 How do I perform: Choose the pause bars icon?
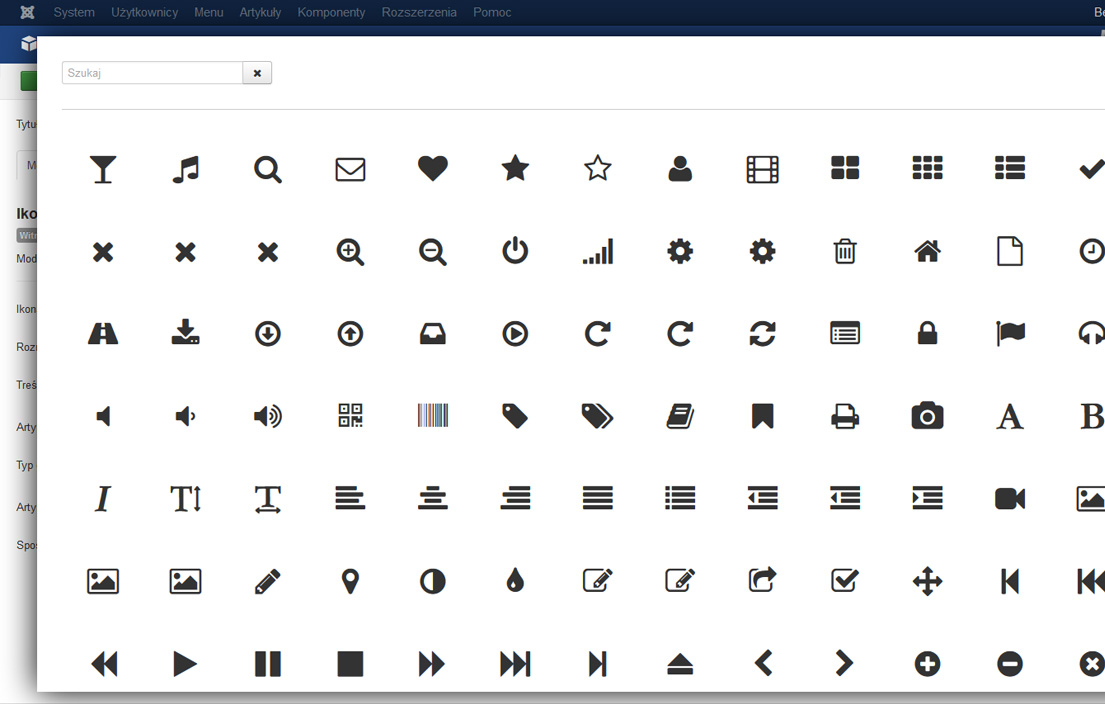(x=268, y=663)
